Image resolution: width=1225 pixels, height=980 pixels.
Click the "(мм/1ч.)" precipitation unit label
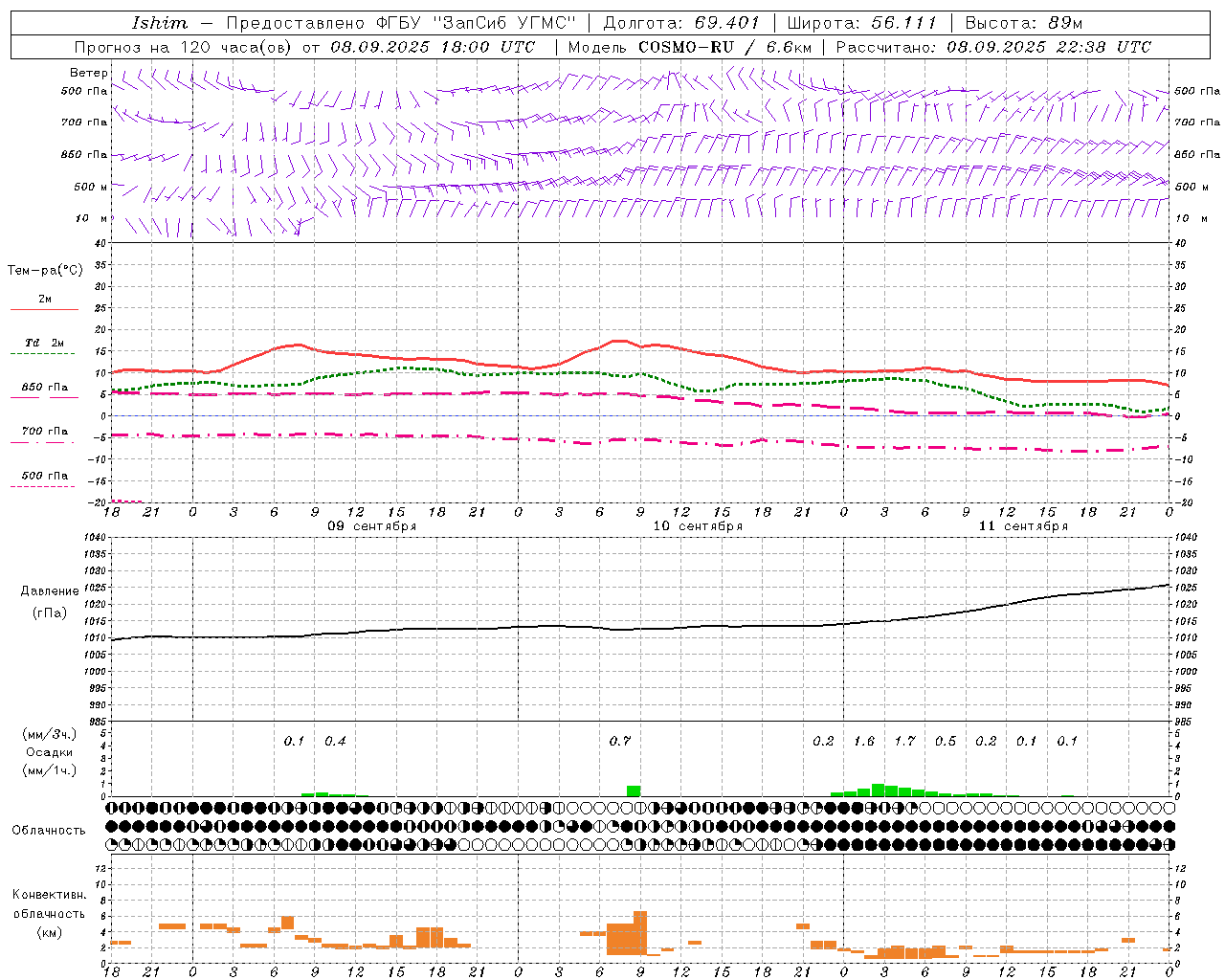click(x=49, y=770)
